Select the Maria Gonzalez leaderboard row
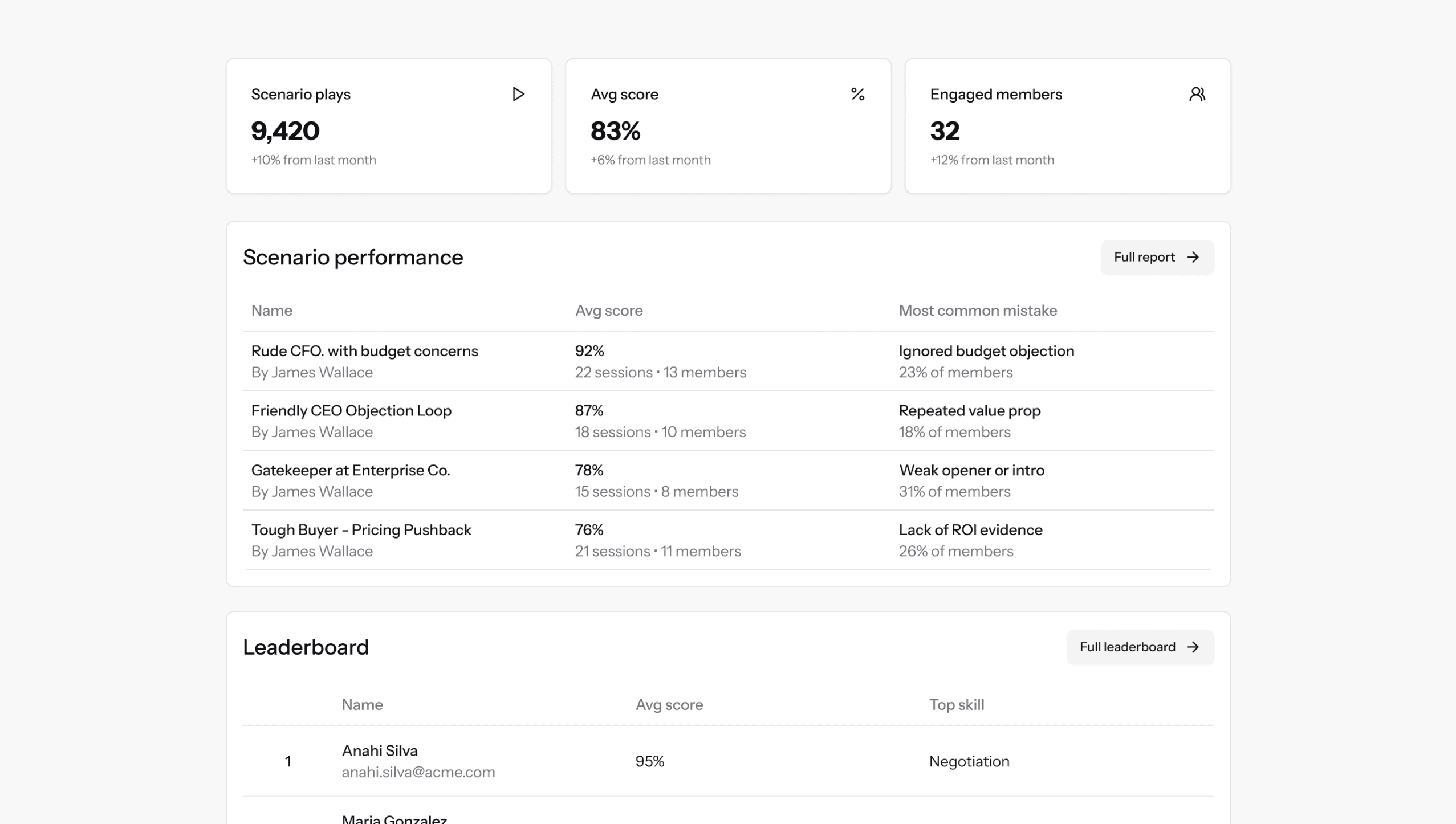The image size is (1456, 824). click(394, 819)
